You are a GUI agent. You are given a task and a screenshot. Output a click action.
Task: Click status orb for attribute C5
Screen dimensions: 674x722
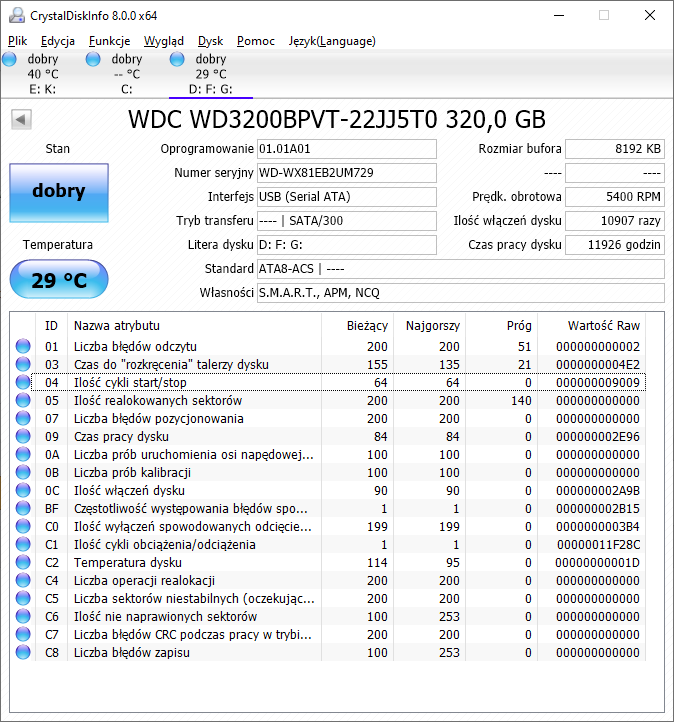coord(23,598)
